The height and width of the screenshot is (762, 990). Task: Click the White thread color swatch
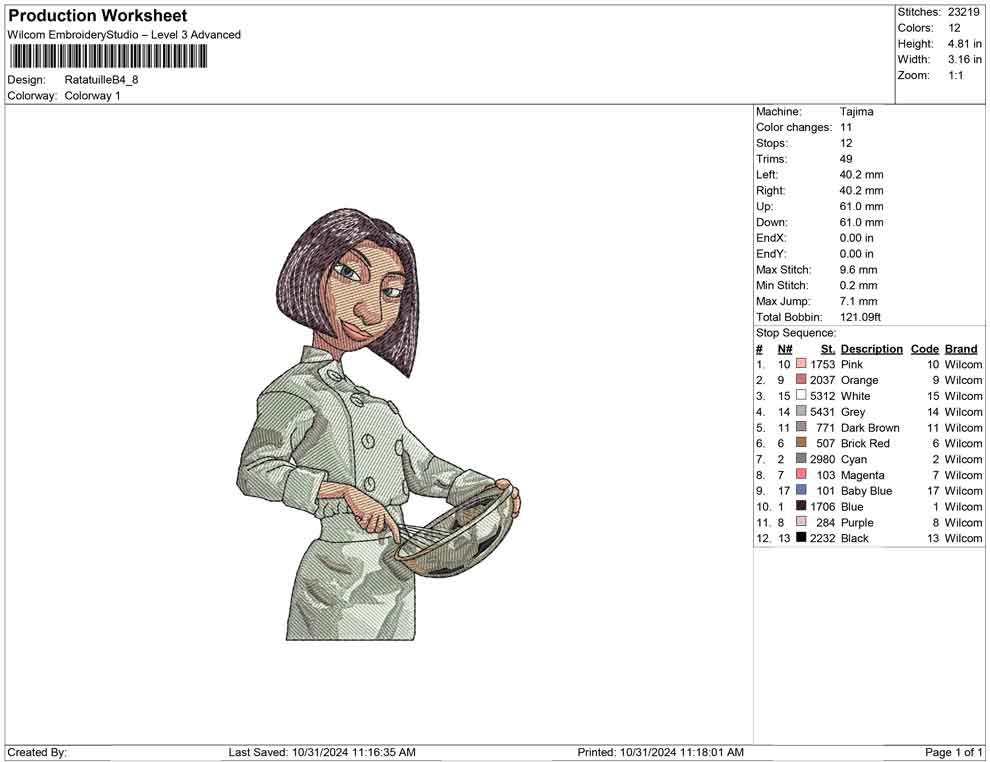(x=801, y=395)
